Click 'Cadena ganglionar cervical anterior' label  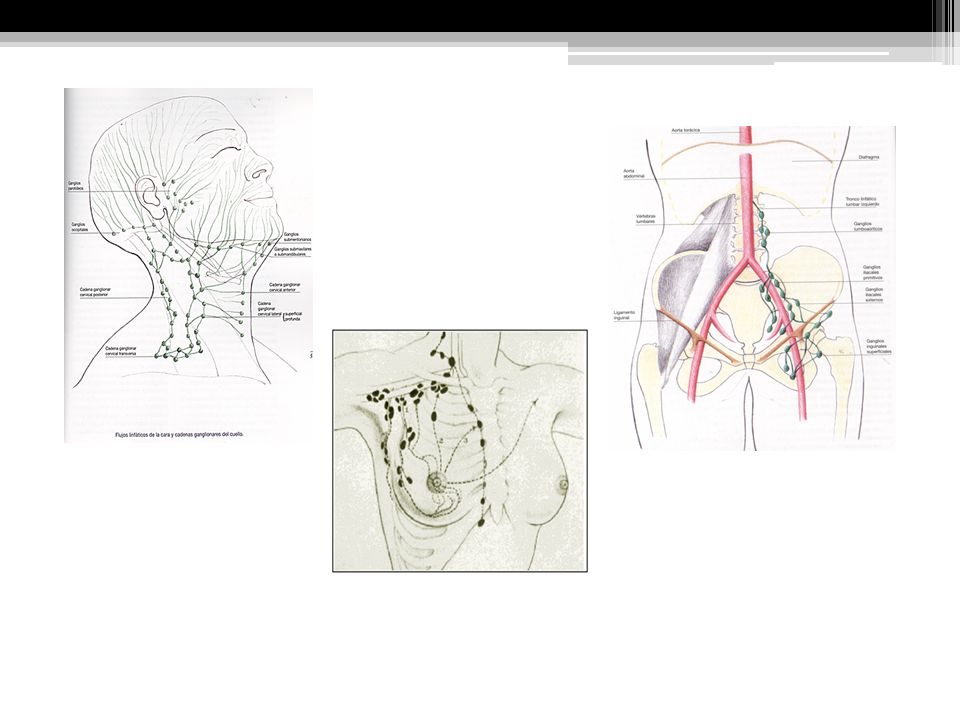[285, 287]
